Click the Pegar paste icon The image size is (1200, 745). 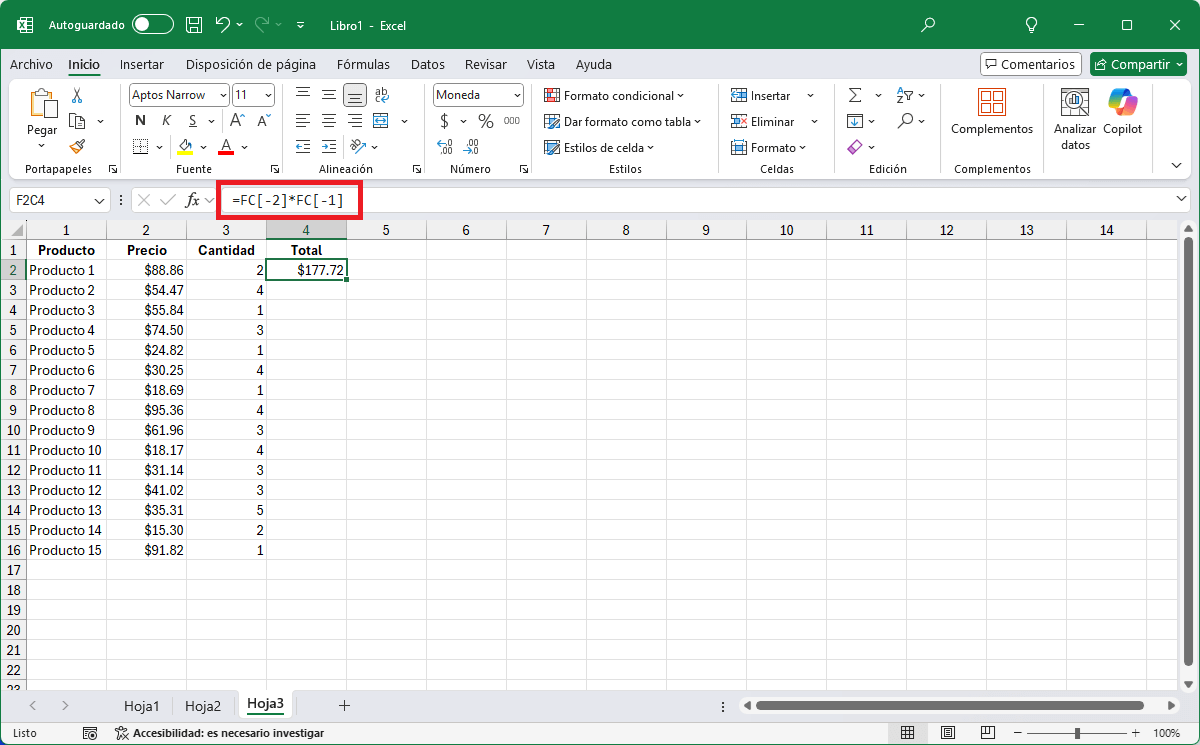[x=42, y=104]
